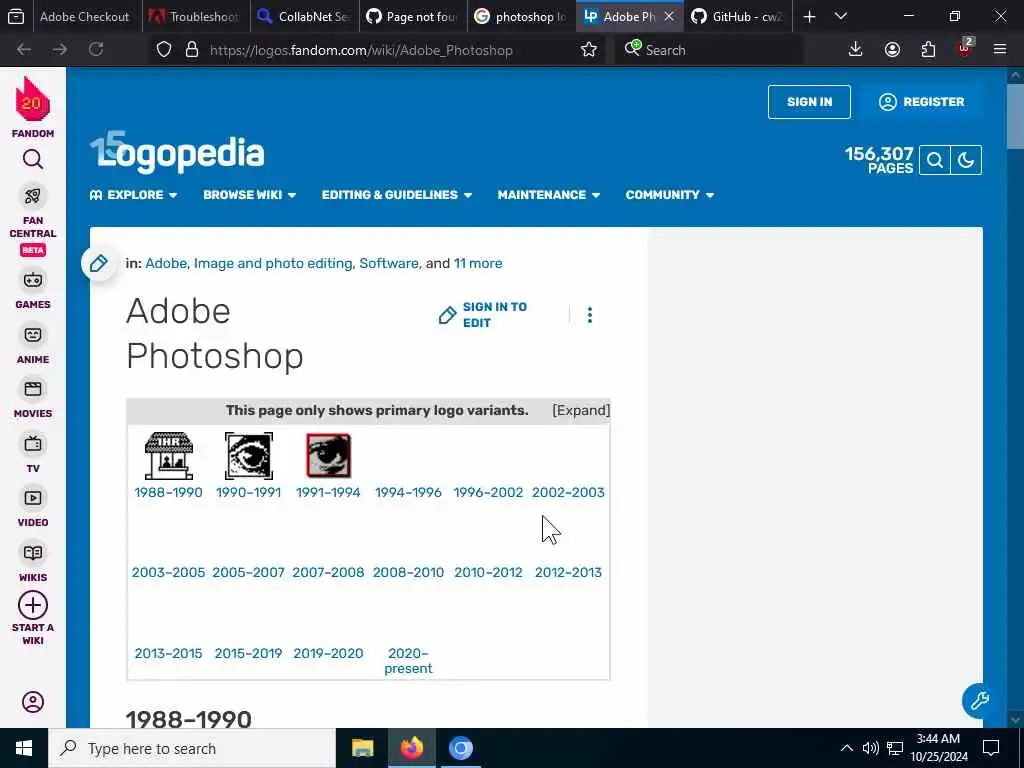Screen dimensions: 1024x768
Task: Open the Windows Start menu
Action: pyautogui.click(x=24, y=748)
